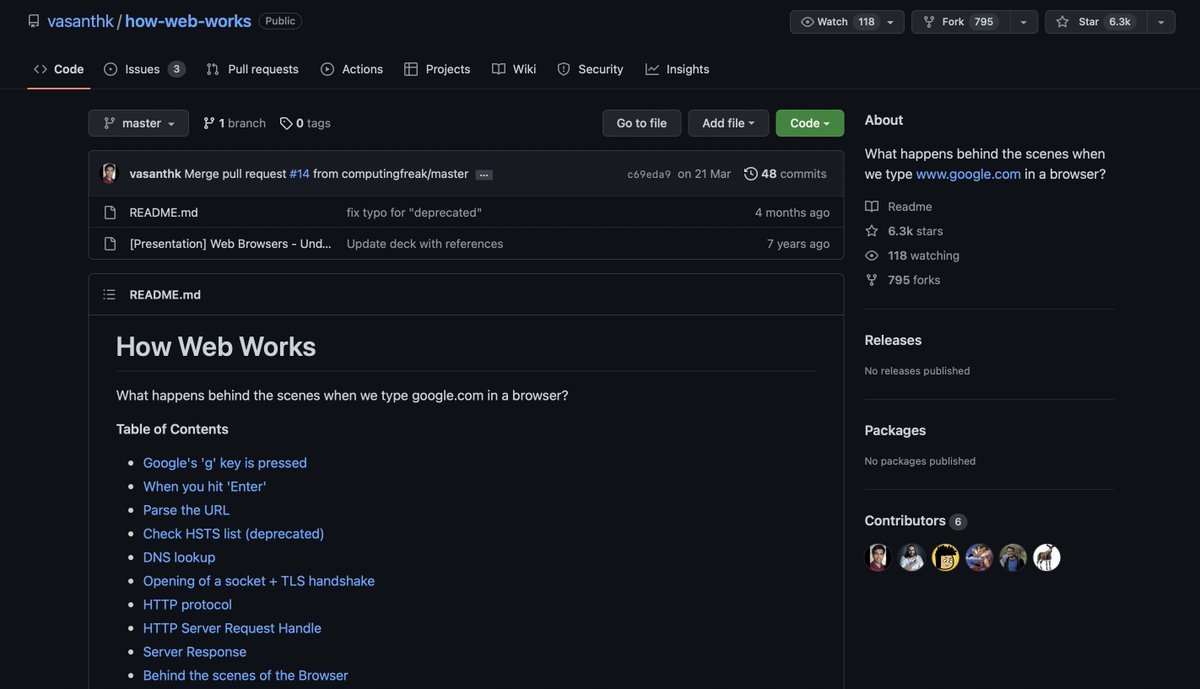Open the Watch dropdown arrow
The height and width of the screenshot is (689, 1200).
(891, 22)
